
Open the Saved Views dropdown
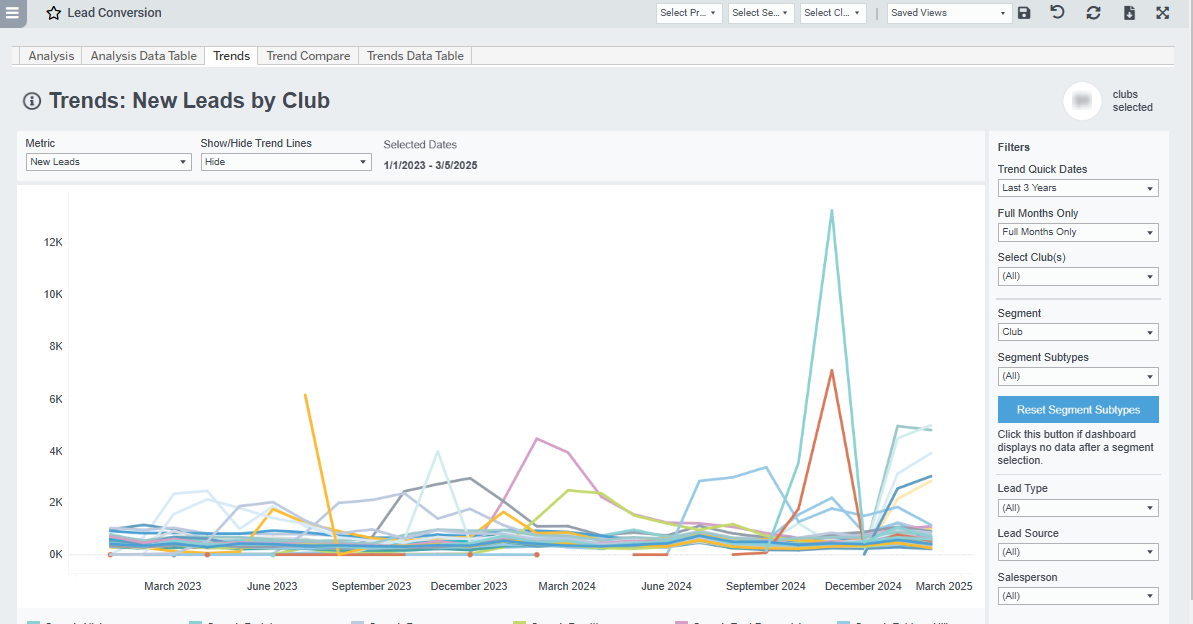coord(948,13)
